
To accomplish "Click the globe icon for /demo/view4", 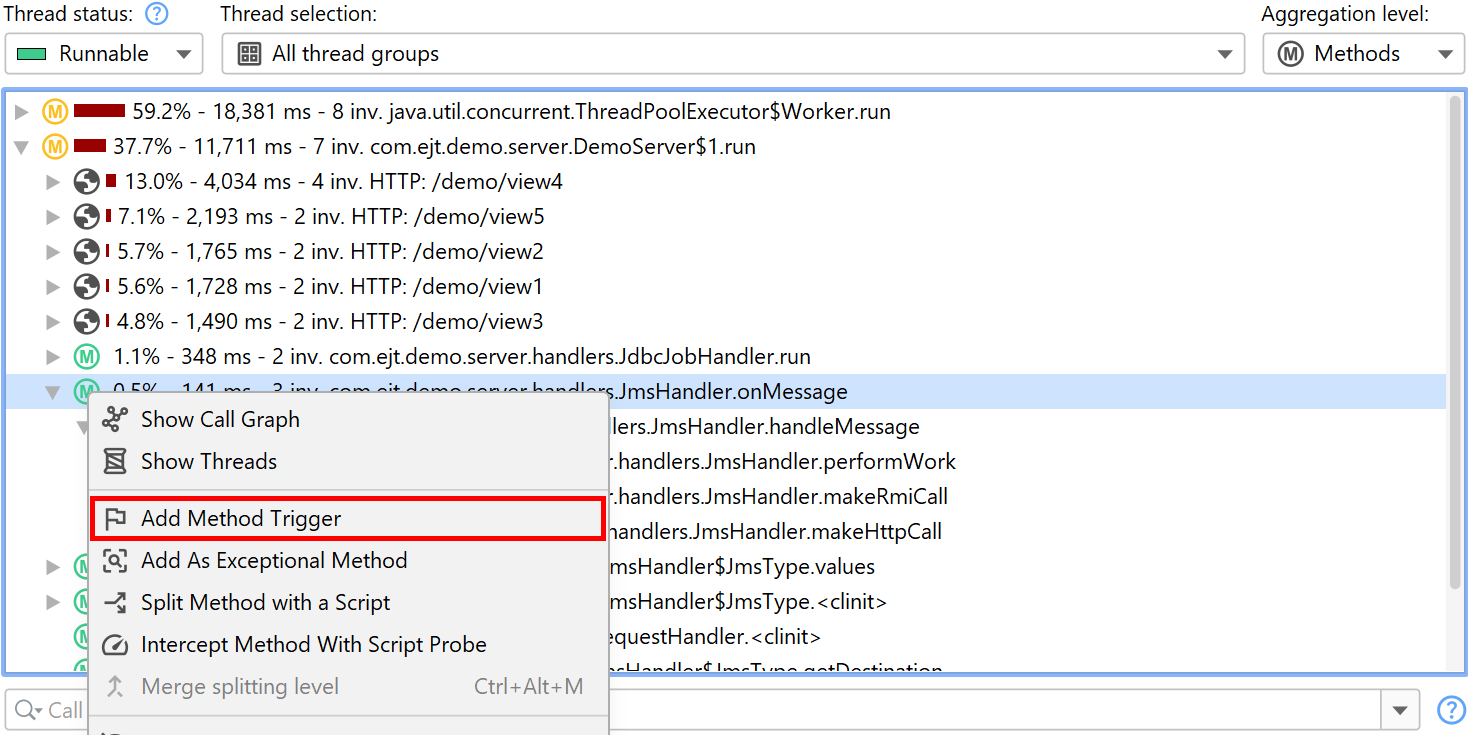I will pyautogui.click(x=87, y=182).
